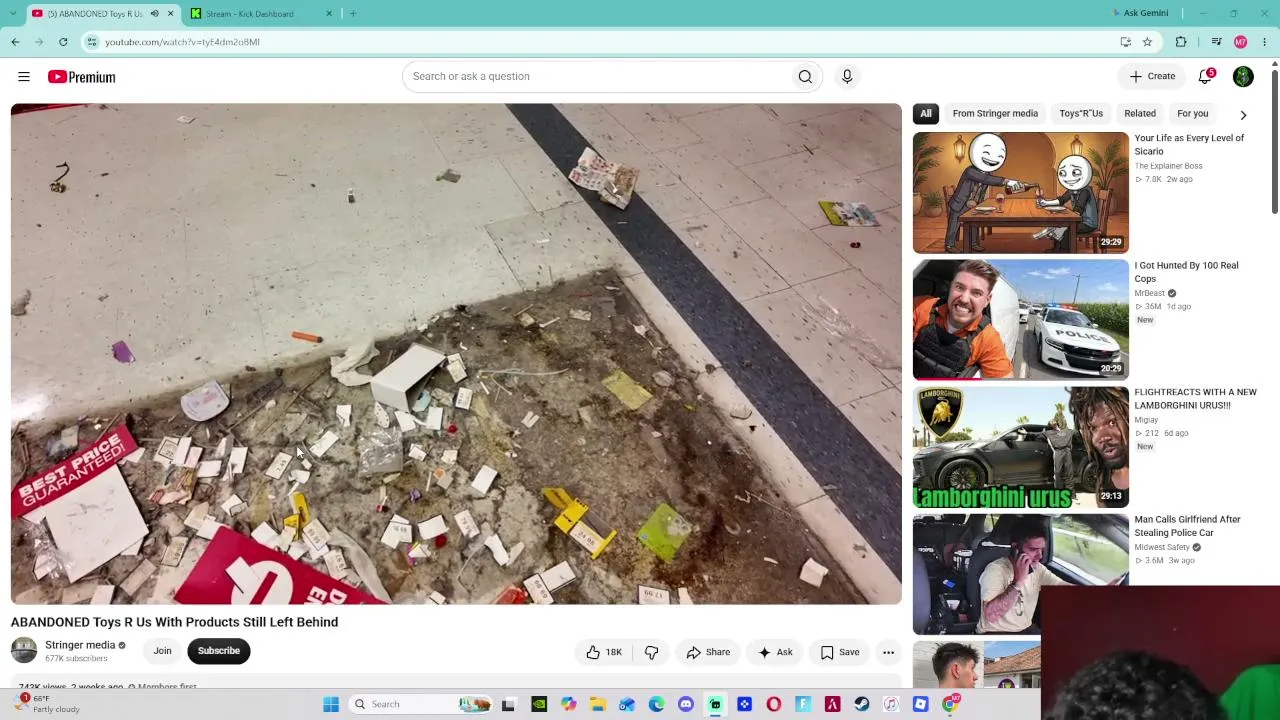
Task: Share this video
Action: tap(708, 652)
